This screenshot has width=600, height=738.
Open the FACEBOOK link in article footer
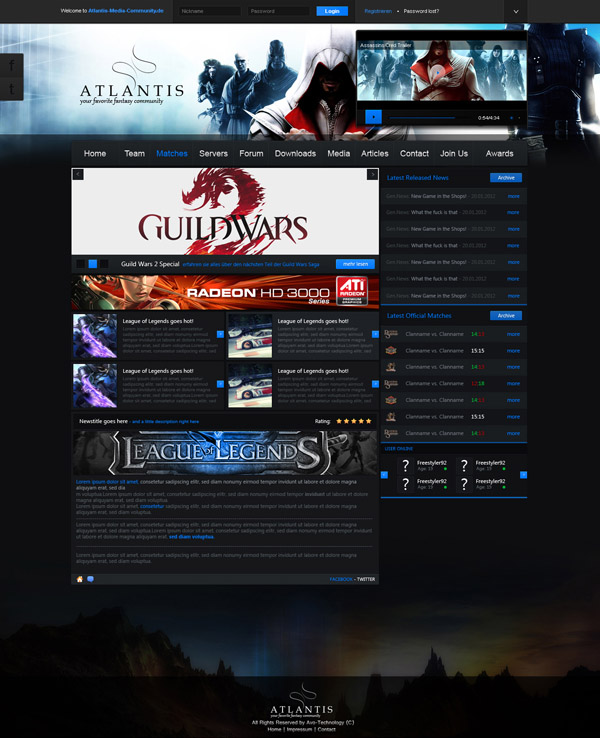coord(341,579)
